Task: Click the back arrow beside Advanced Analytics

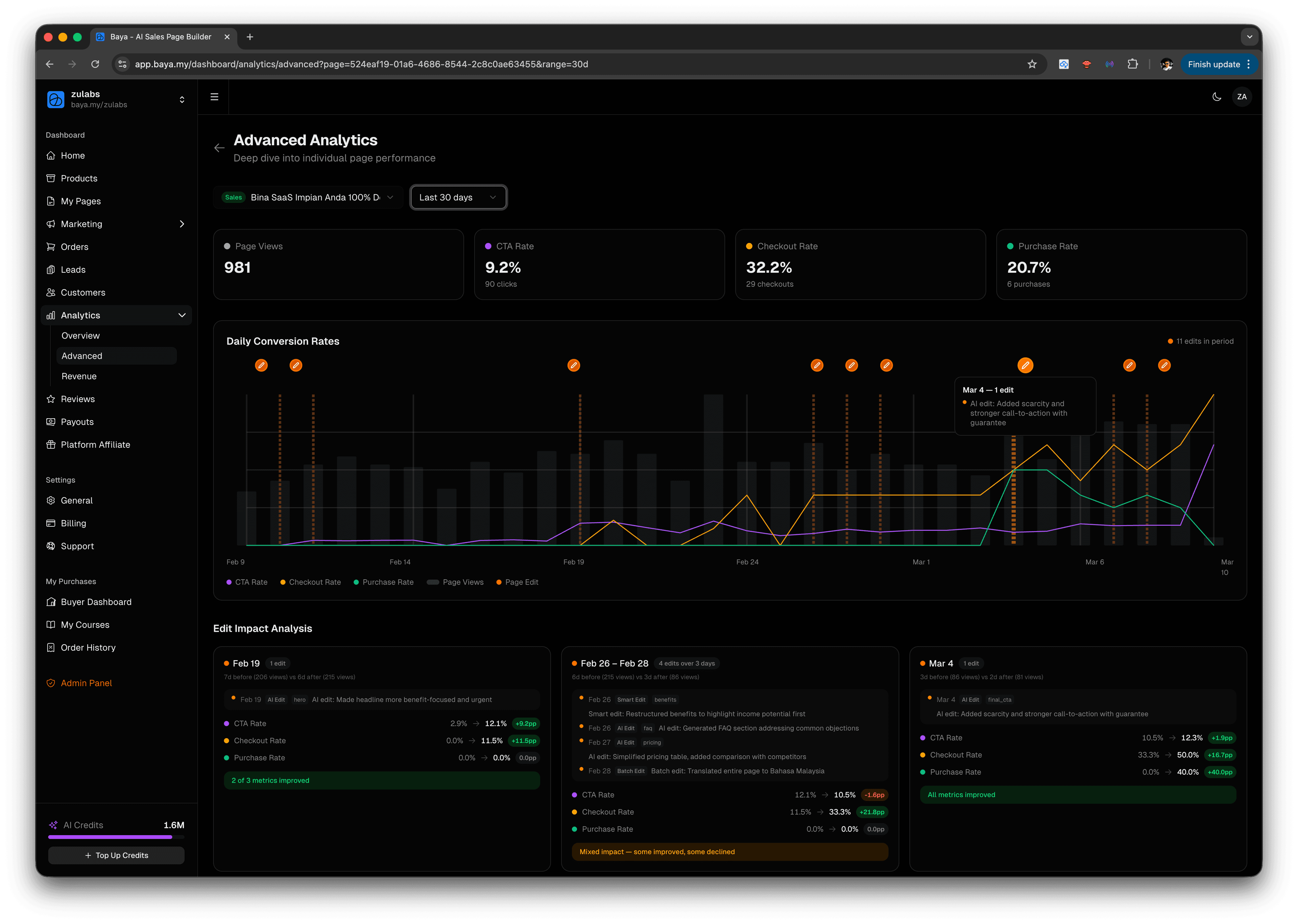Action: coord(220,147)
